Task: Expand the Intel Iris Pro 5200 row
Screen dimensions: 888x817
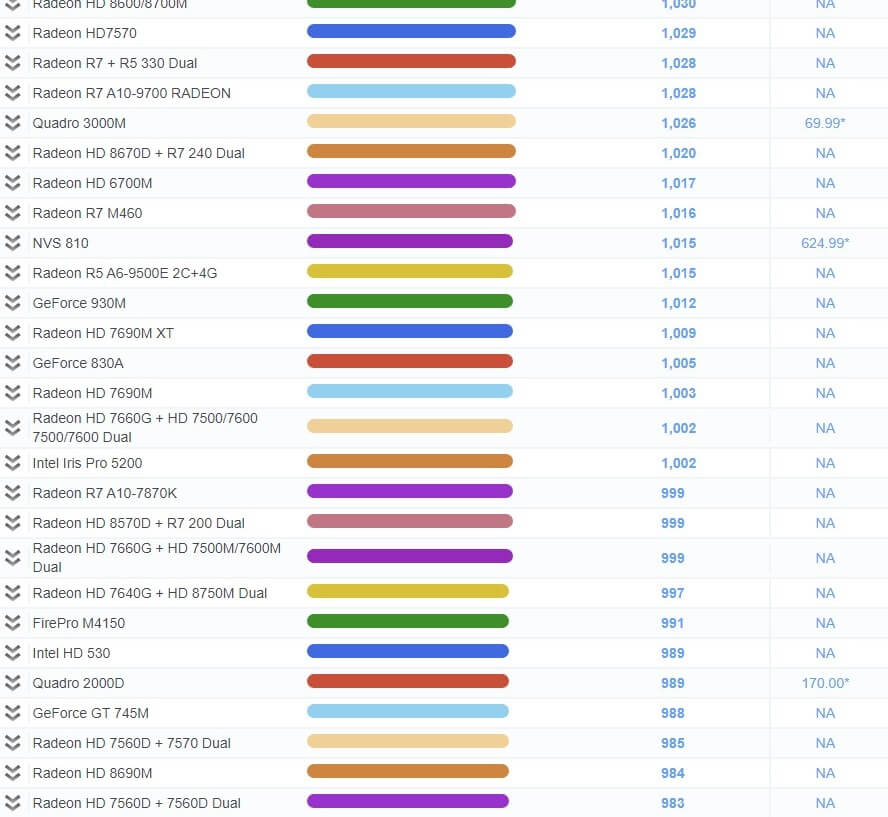Action: pos(12,463)
